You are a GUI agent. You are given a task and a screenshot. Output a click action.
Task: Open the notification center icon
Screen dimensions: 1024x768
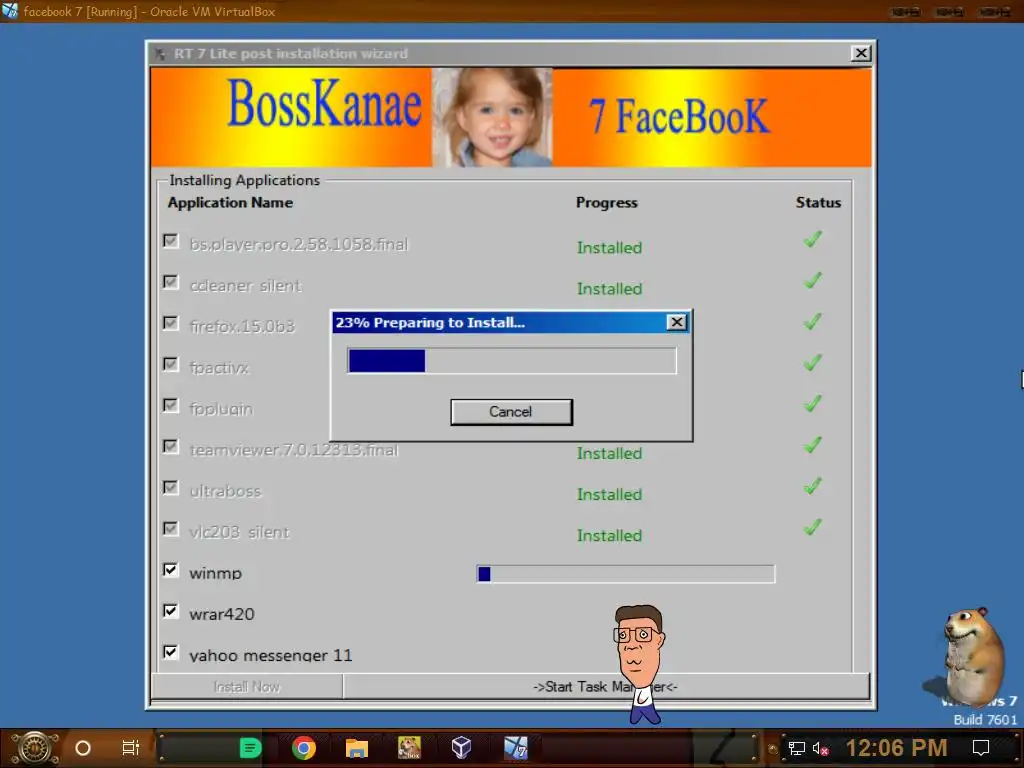click(x=981, y=748)
